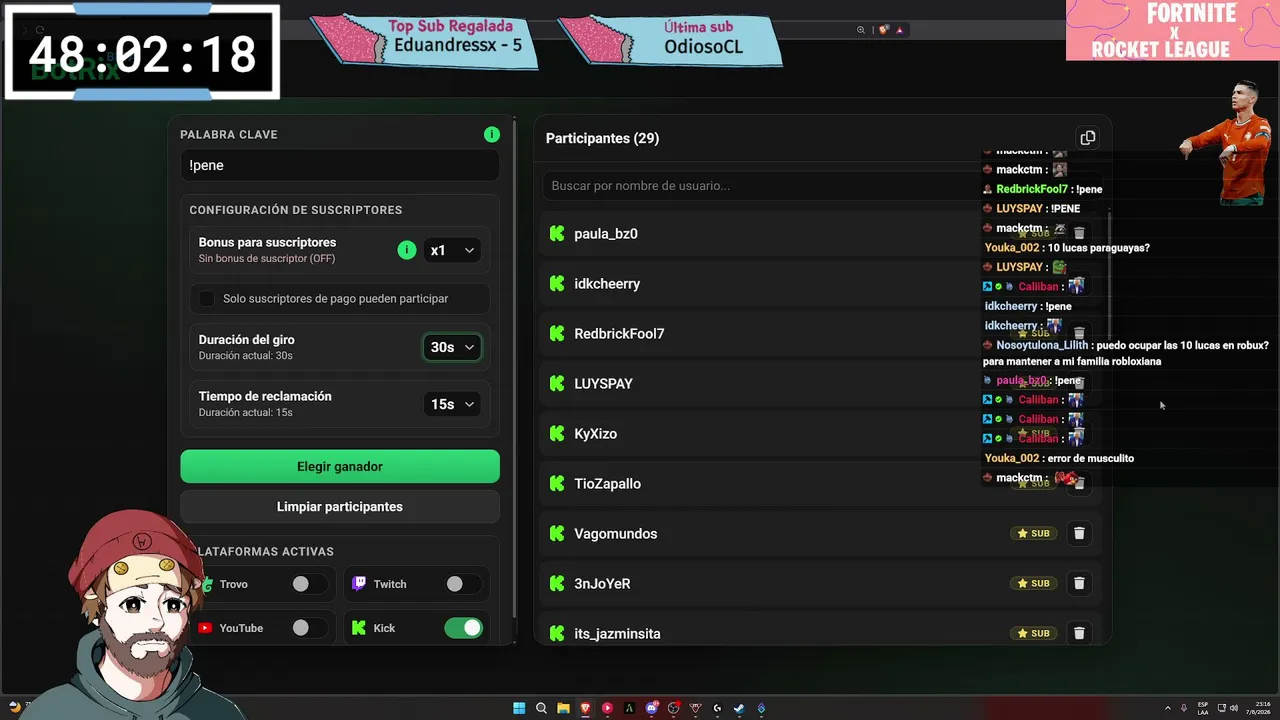
Task: Click the SUB badge on Vagomundos row
Action: [x=1033, y=533]
